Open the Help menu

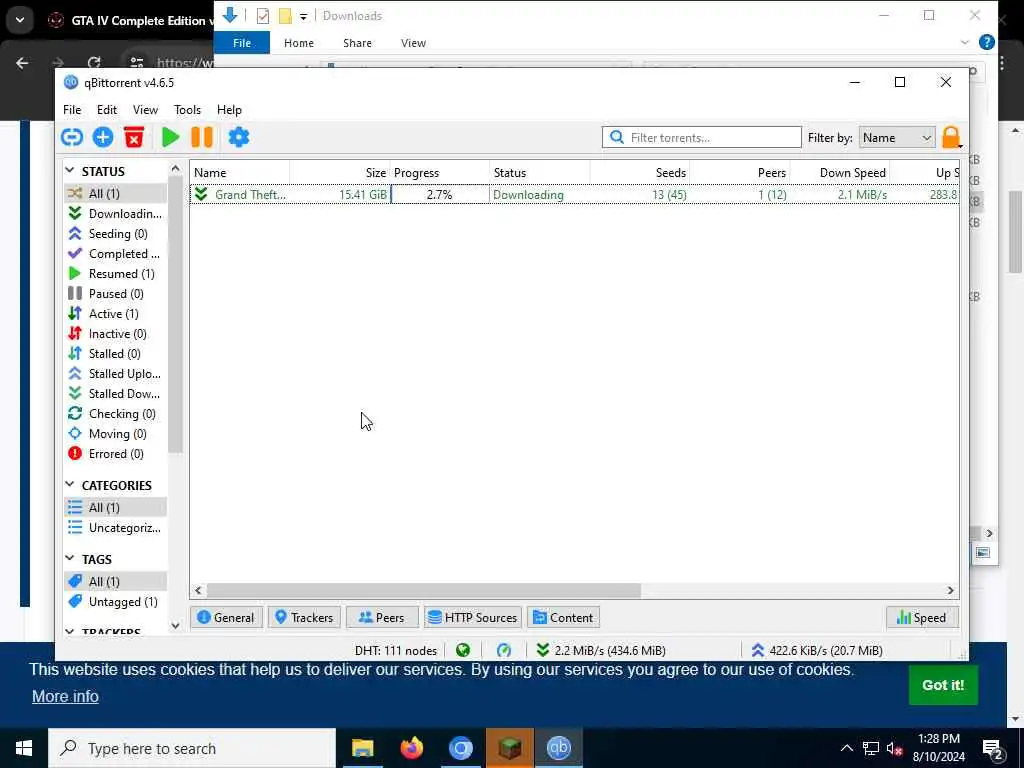[229, 110]
